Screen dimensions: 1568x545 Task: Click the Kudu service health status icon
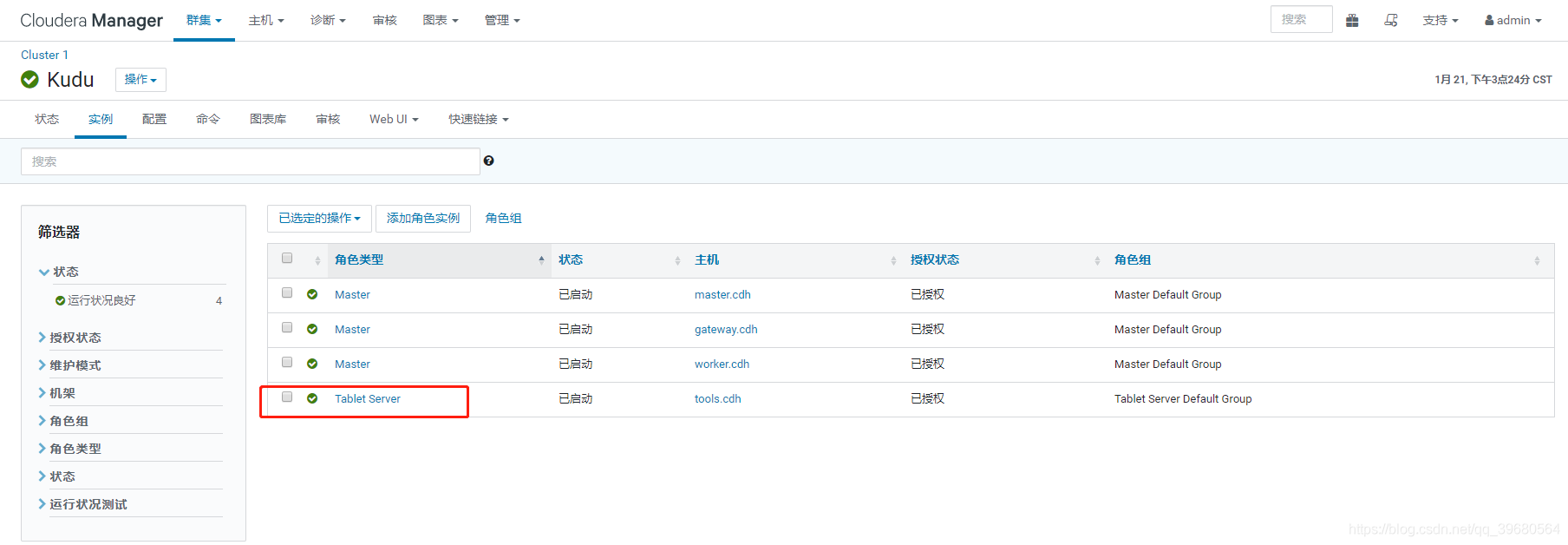coord(29,80)
